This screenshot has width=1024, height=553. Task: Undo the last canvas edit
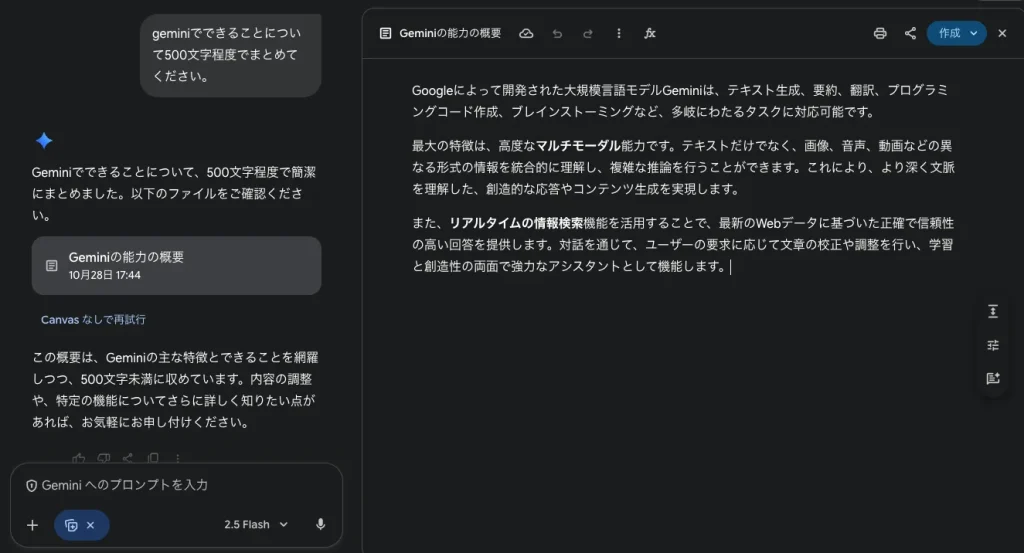pos(557,33)
